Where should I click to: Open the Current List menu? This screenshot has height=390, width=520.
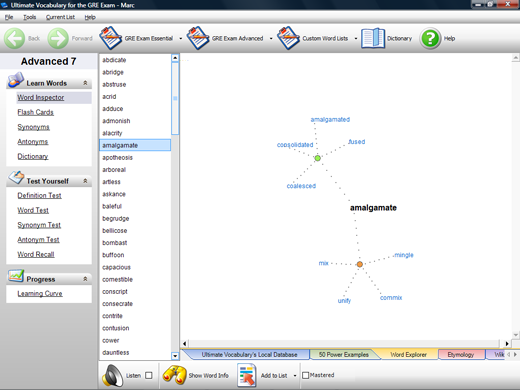[60, 17]
